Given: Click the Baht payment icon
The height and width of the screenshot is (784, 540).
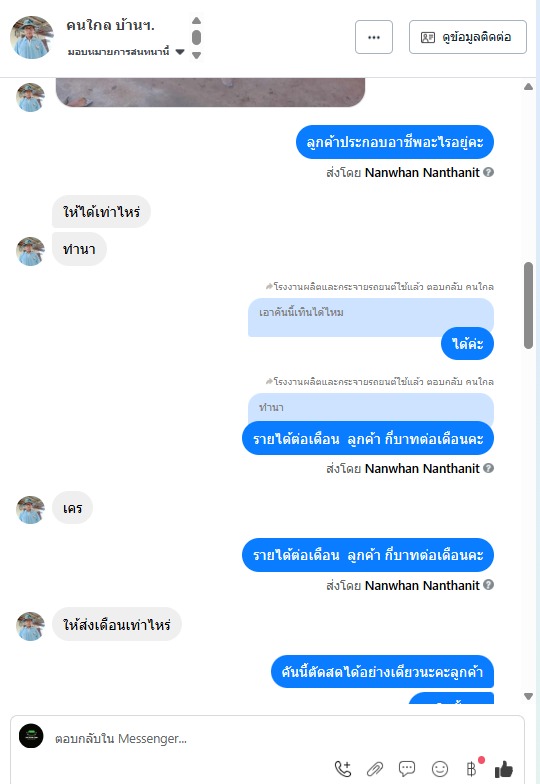Looking at the screenshot, I should [472, 768].
